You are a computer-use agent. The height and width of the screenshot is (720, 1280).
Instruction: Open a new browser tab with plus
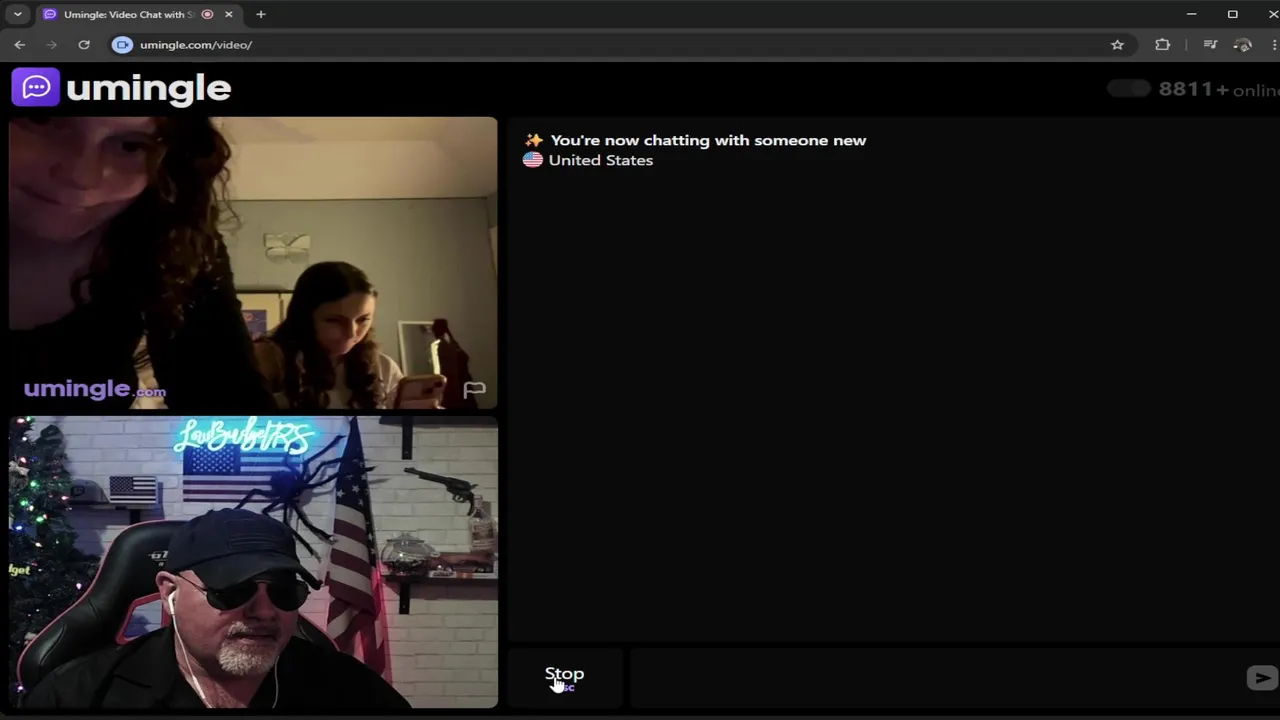[x=260, y=14]
